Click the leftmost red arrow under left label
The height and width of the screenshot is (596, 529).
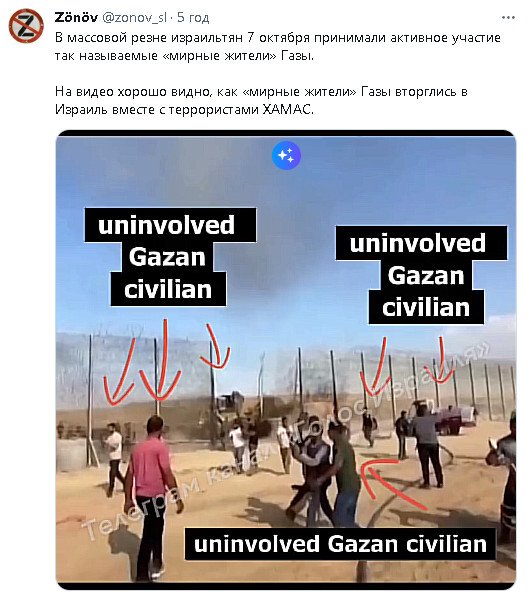click(x=120, y=372)
